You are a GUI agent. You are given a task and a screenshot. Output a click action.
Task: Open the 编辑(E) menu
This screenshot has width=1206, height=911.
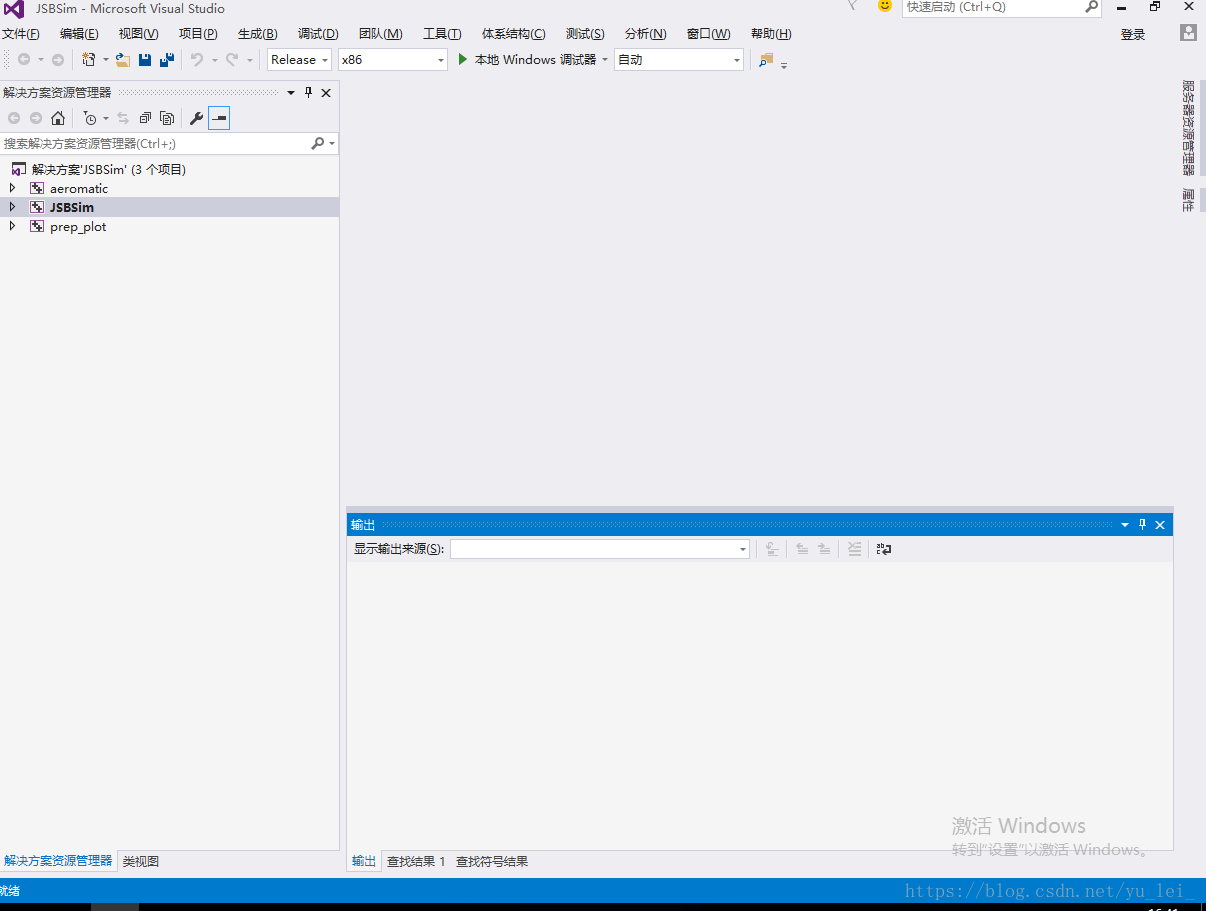pos(79,34)
